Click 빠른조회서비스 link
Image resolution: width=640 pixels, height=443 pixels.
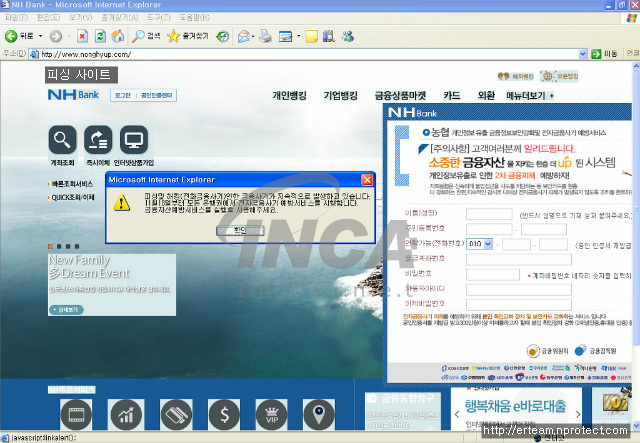tap(72, 184)
